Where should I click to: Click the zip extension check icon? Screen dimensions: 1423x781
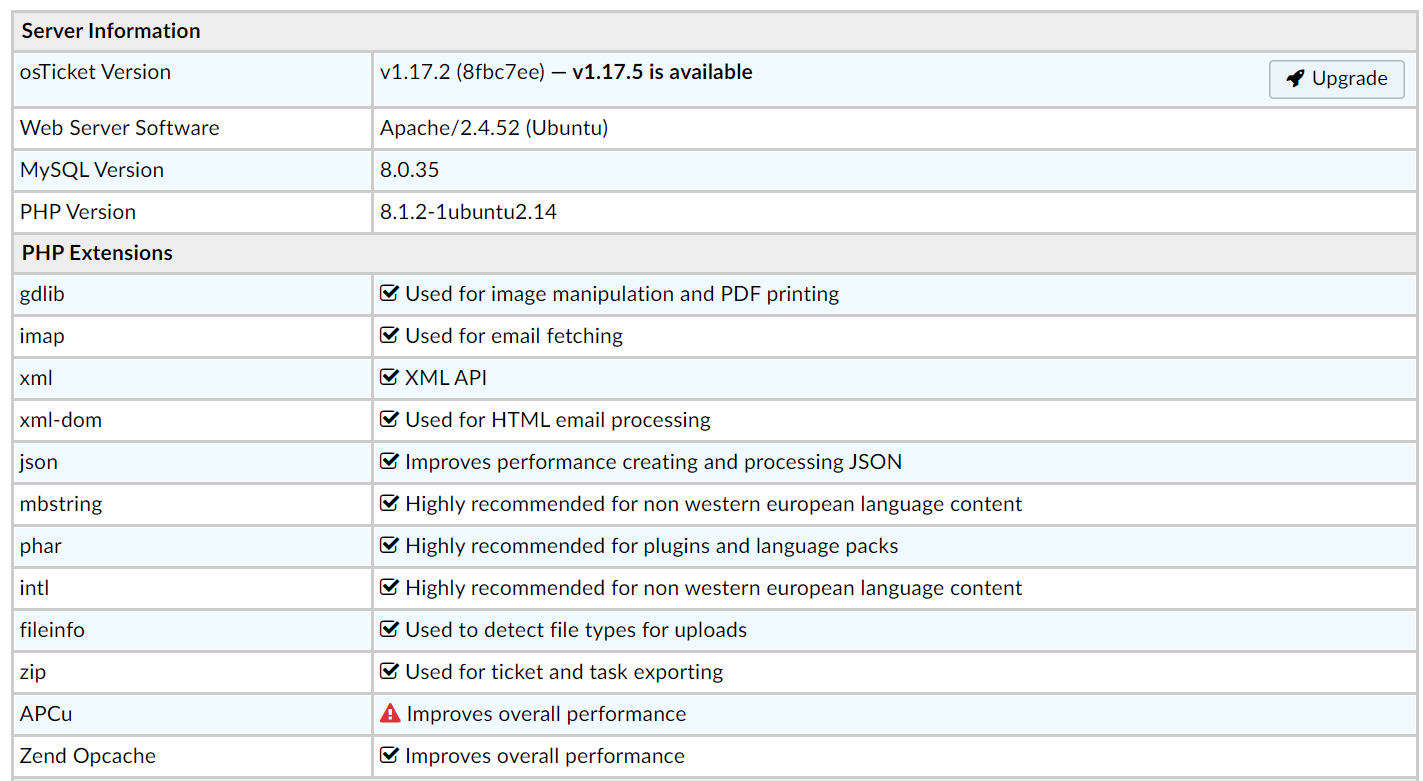390,672
